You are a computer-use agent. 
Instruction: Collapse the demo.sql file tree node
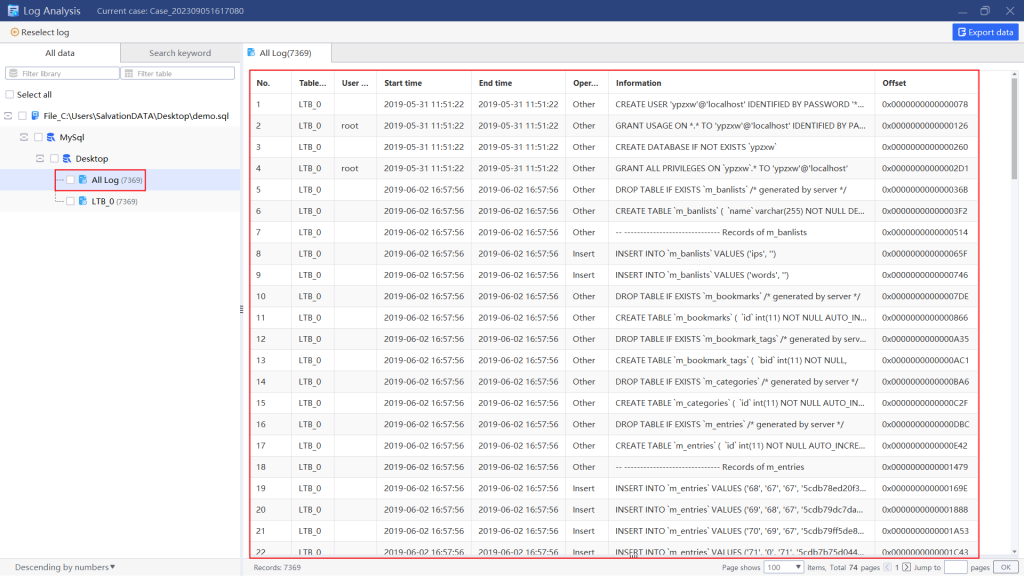[9, 116]
